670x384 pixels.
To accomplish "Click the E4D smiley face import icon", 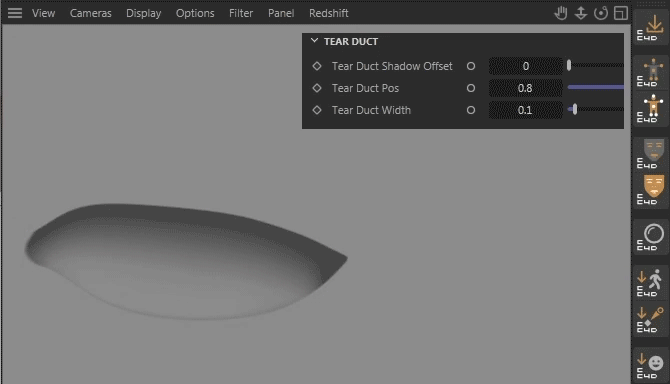I will coord(650,366).
